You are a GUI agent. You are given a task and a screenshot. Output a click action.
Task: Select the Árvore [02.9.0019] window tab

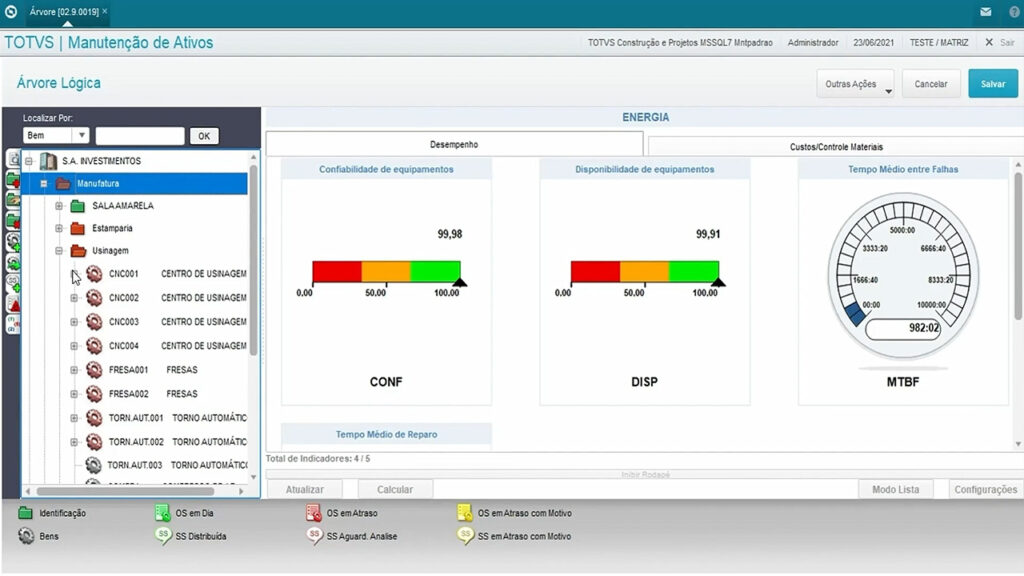click(x=64, y=12)
